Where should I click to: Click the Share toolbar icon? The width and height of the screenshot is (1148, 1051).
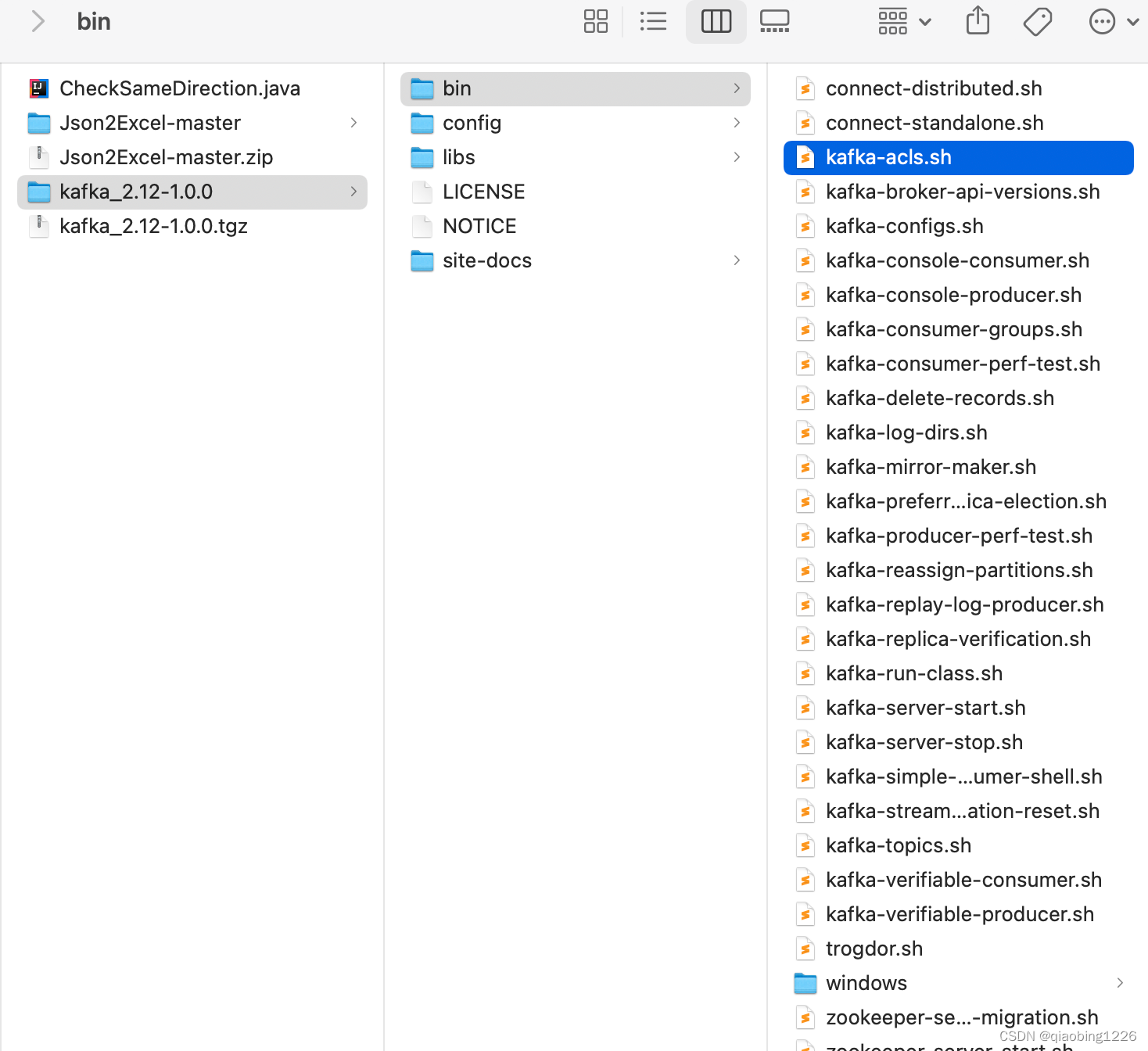pos(978,21)
